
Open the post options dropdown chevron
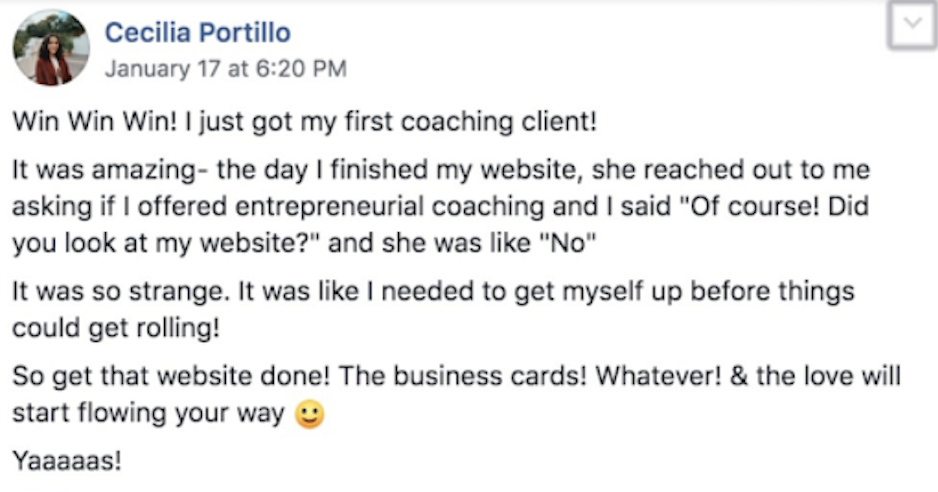point(912,29)
